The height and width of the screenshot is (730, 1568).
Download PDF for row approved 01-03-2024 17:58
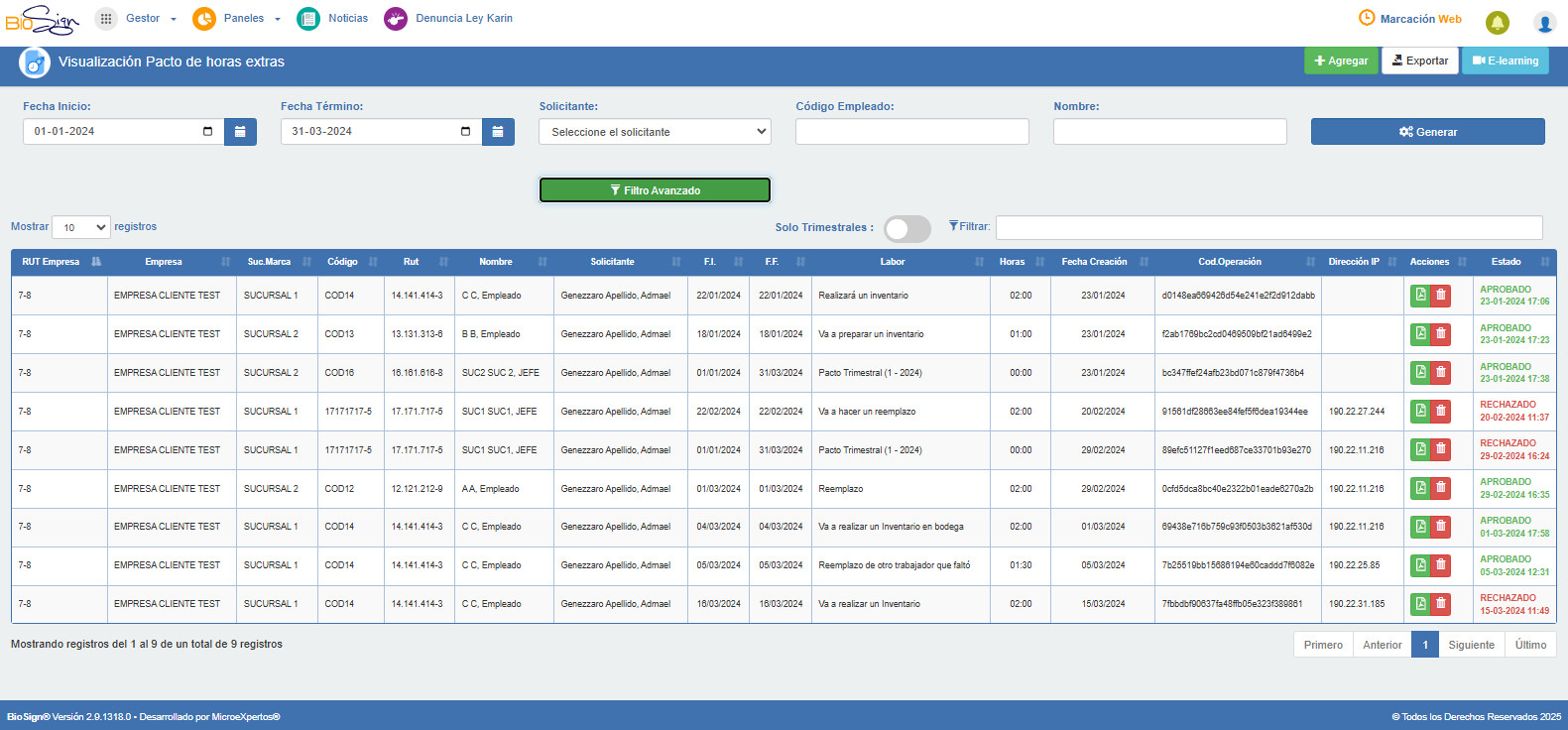1420,526
